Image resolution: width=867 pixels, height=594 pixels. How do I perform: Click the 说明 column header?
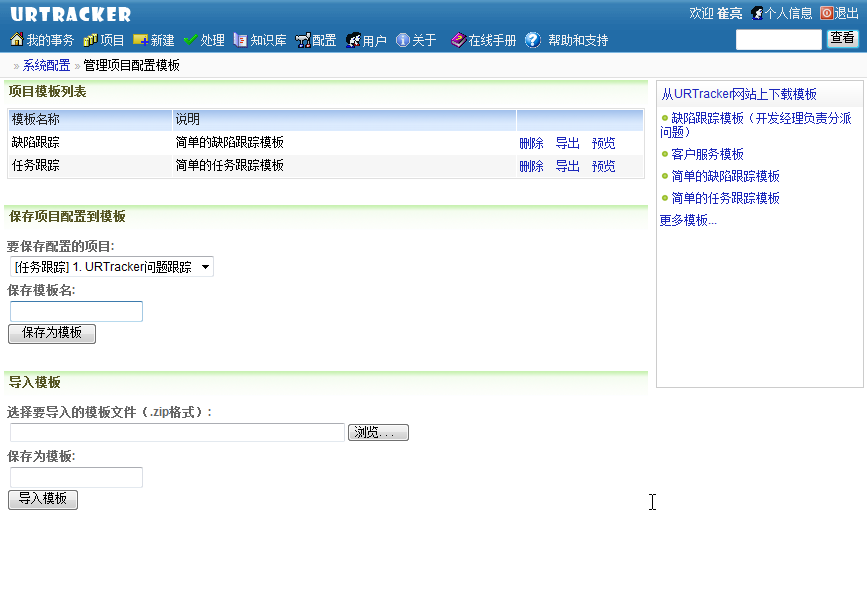pyautogui.click(x=344, y=119)
